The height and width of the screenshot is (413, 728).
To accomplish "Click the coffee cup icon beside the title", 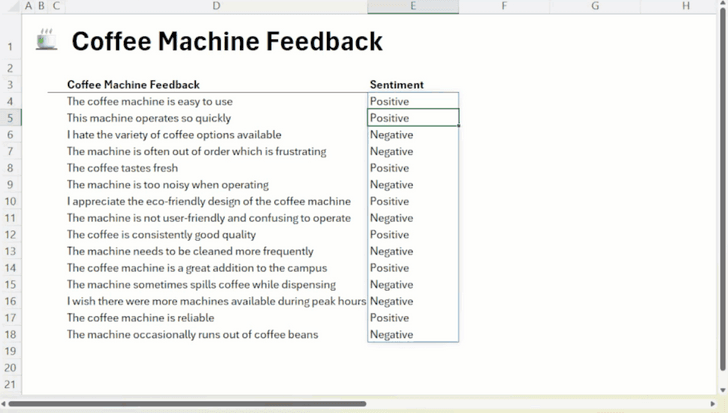I will coord(46,40).
